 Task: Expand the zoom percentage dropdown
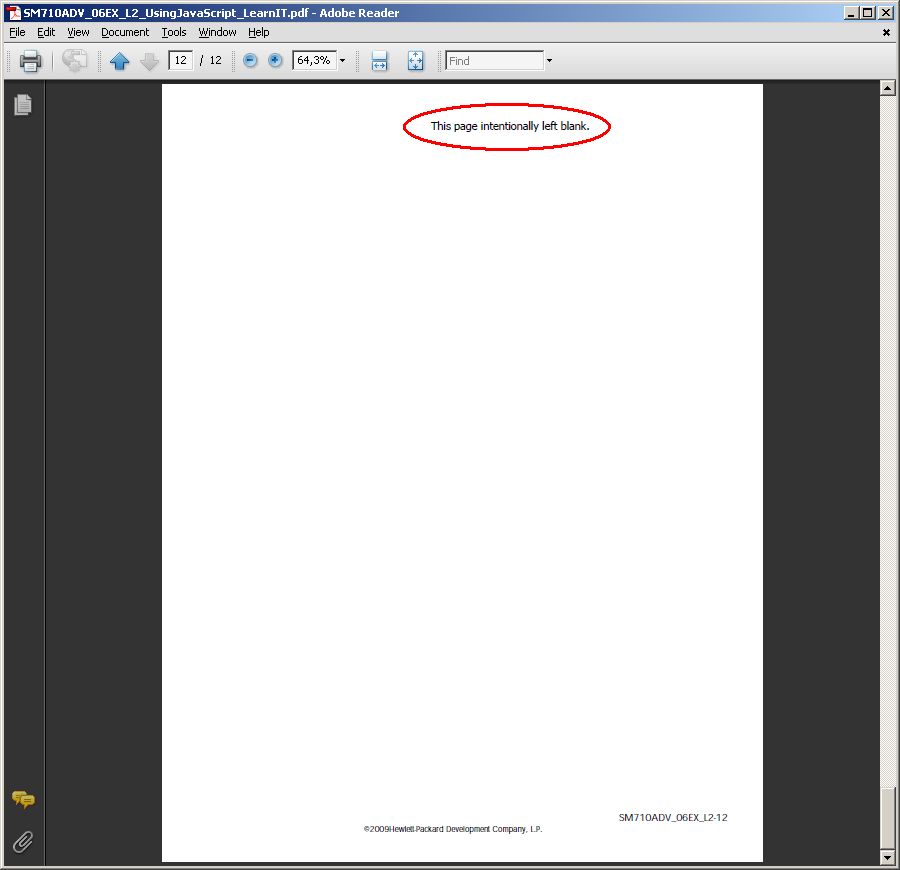(343, 60)
